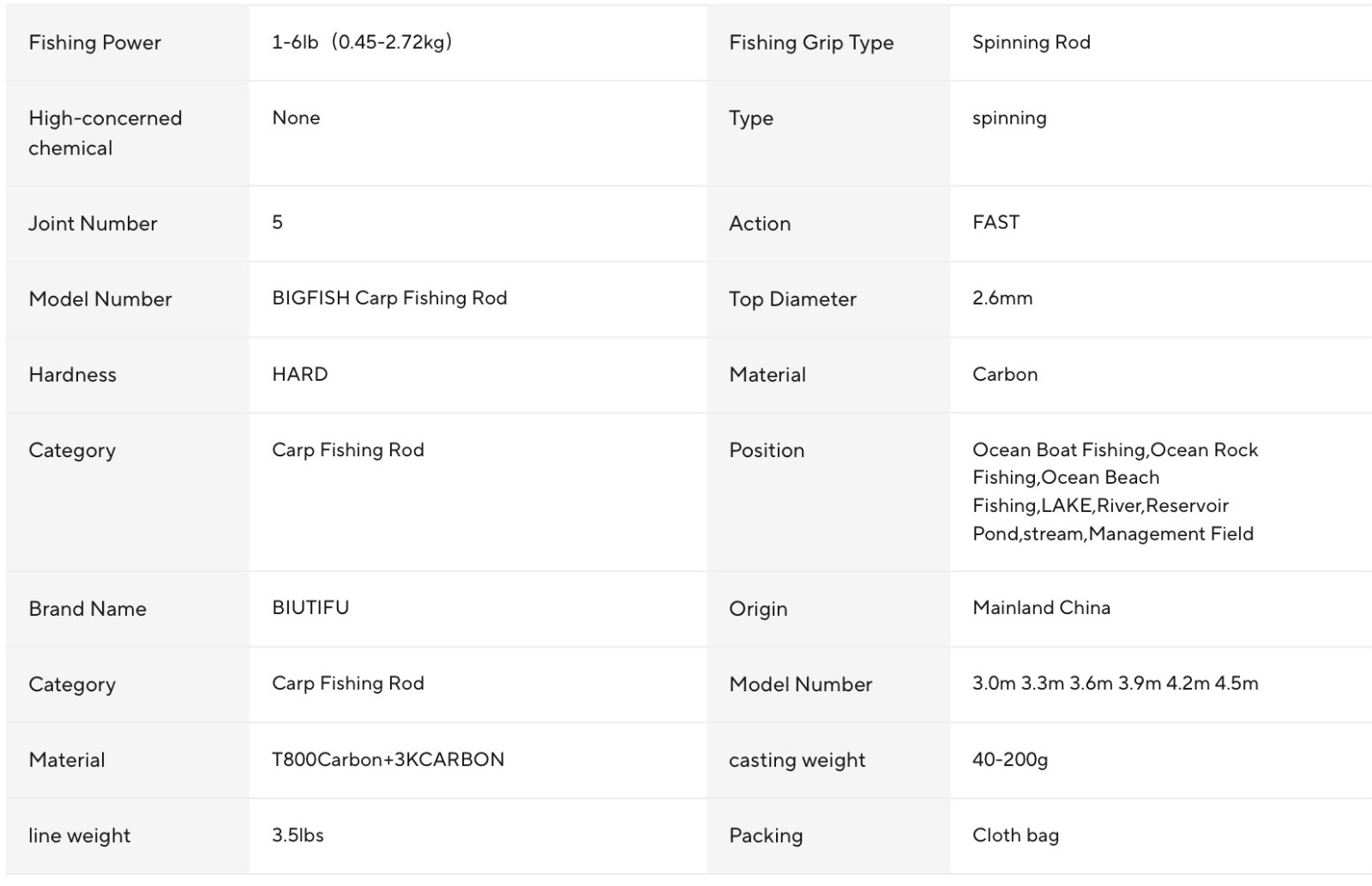Click T800Carbon+3KCARBON material text
This screenshot has height=886, width=1372.
(x=388, y=759)
